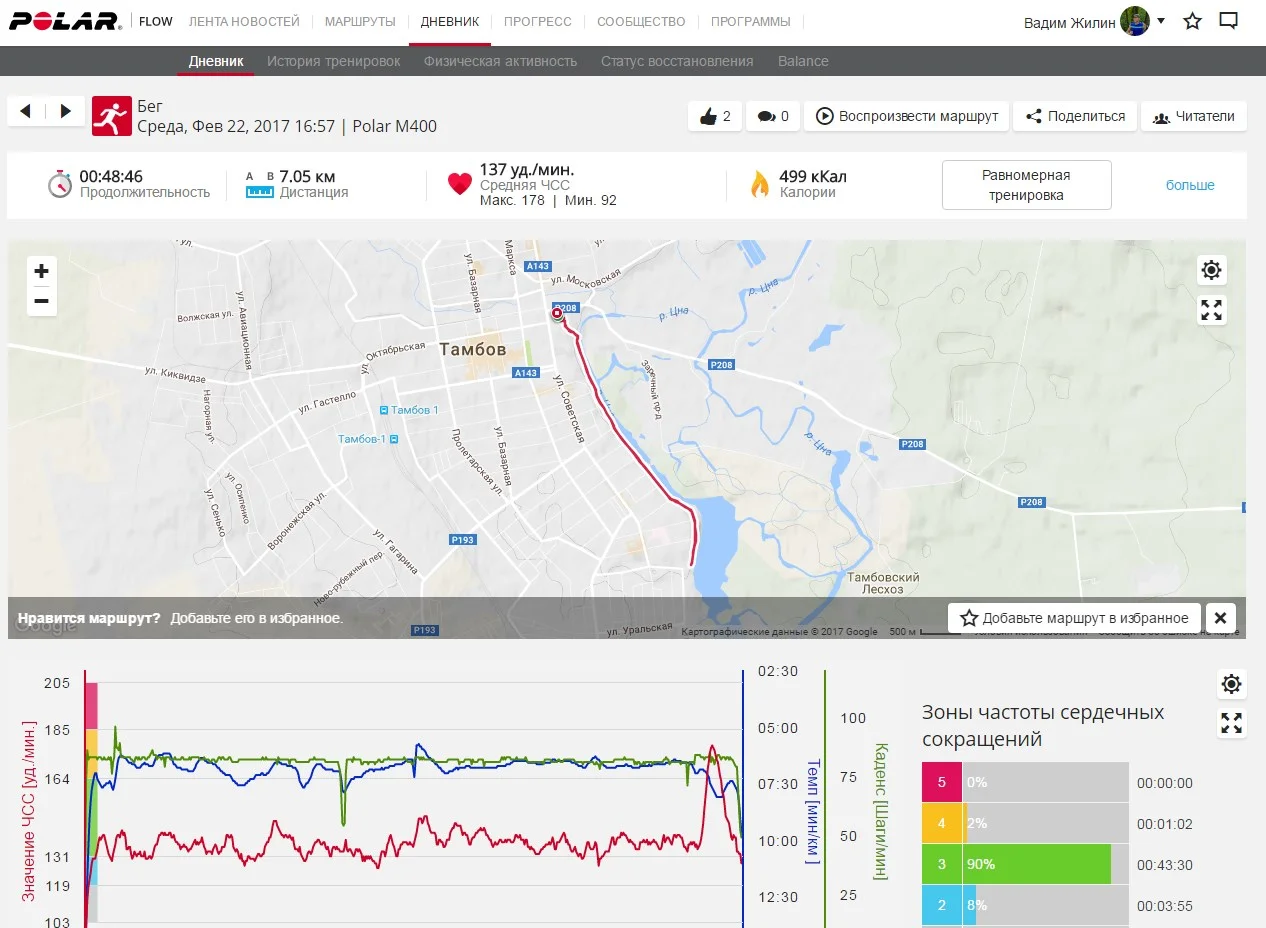Open the Читатели followers button
Image resolution: width=1266 pixels, height=928 pixels.
click(1194, 116)
